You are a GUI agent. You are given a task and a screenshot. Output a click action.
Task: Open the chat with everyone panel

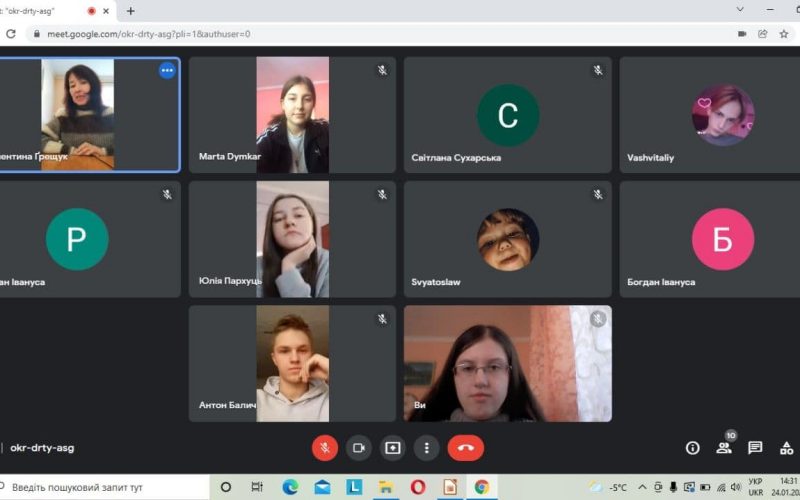tap(755, 448)
